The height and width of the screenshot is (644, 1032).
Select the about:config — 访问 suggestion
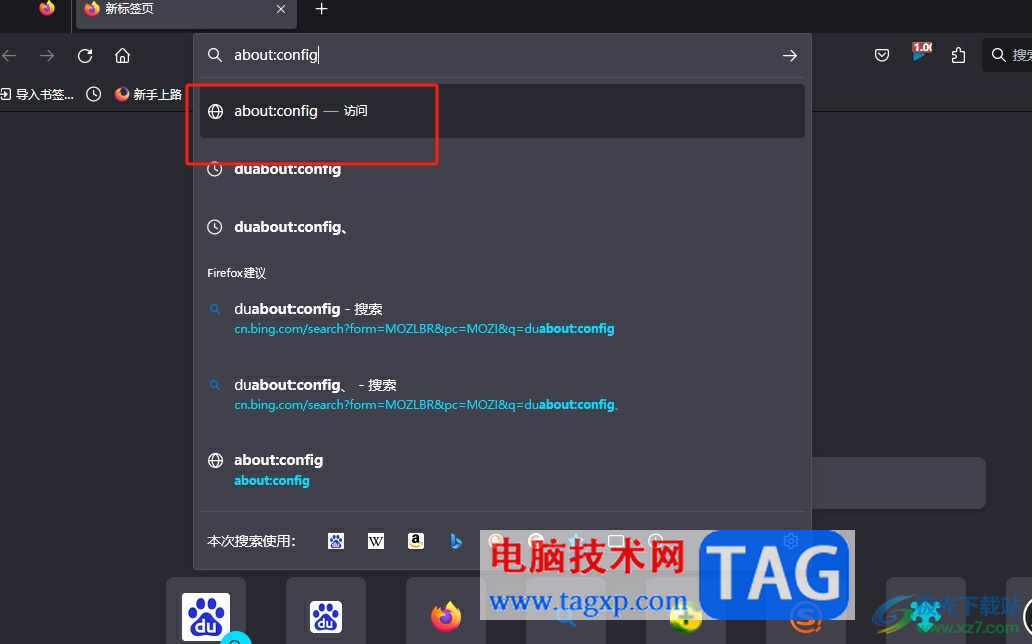pos(502,111)
